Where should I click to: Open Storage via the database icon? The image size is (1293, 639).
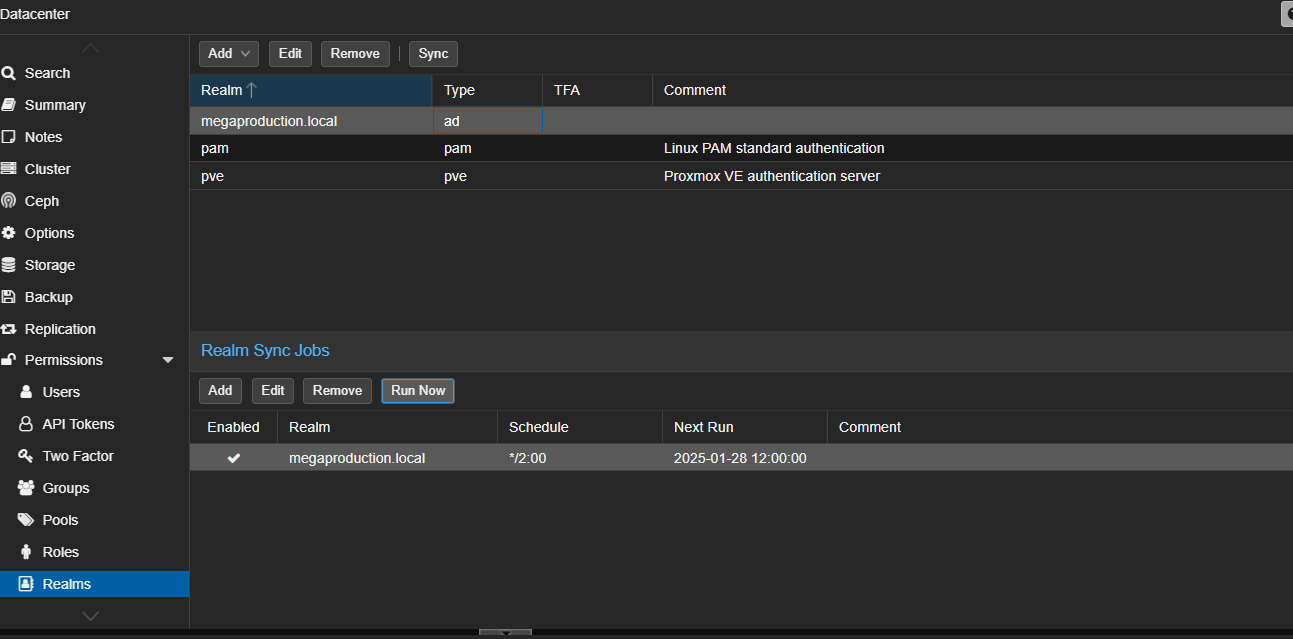coord(8,265)
